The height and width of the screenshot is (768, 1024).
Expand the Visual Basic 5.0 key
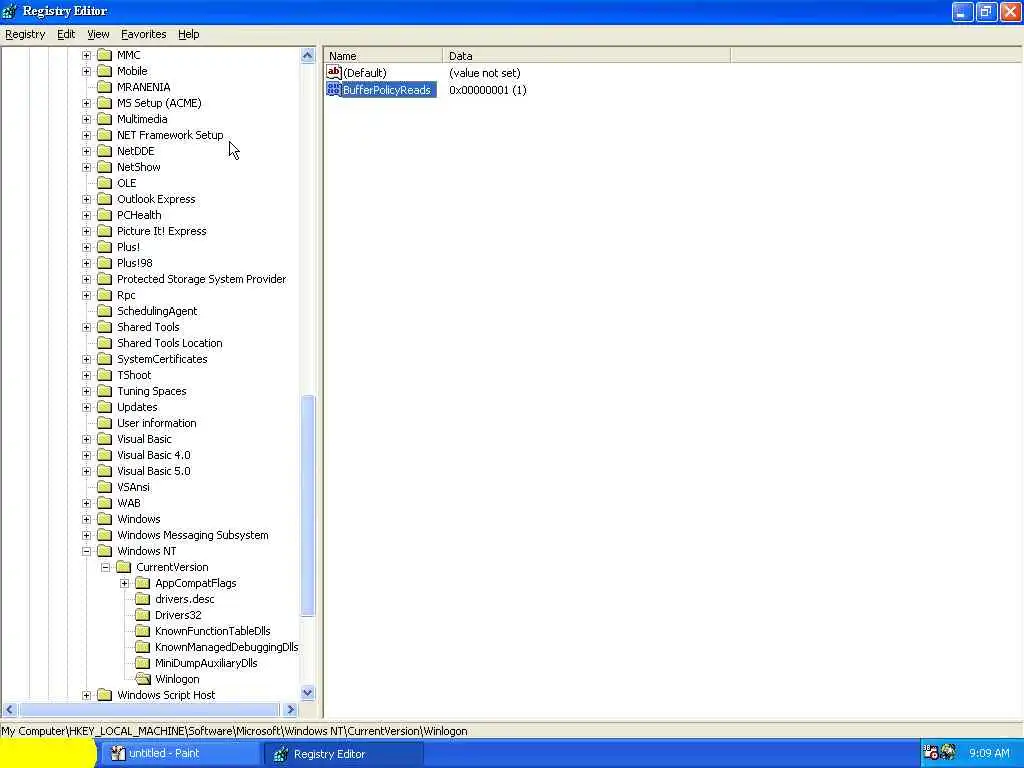tap(86, 471)
